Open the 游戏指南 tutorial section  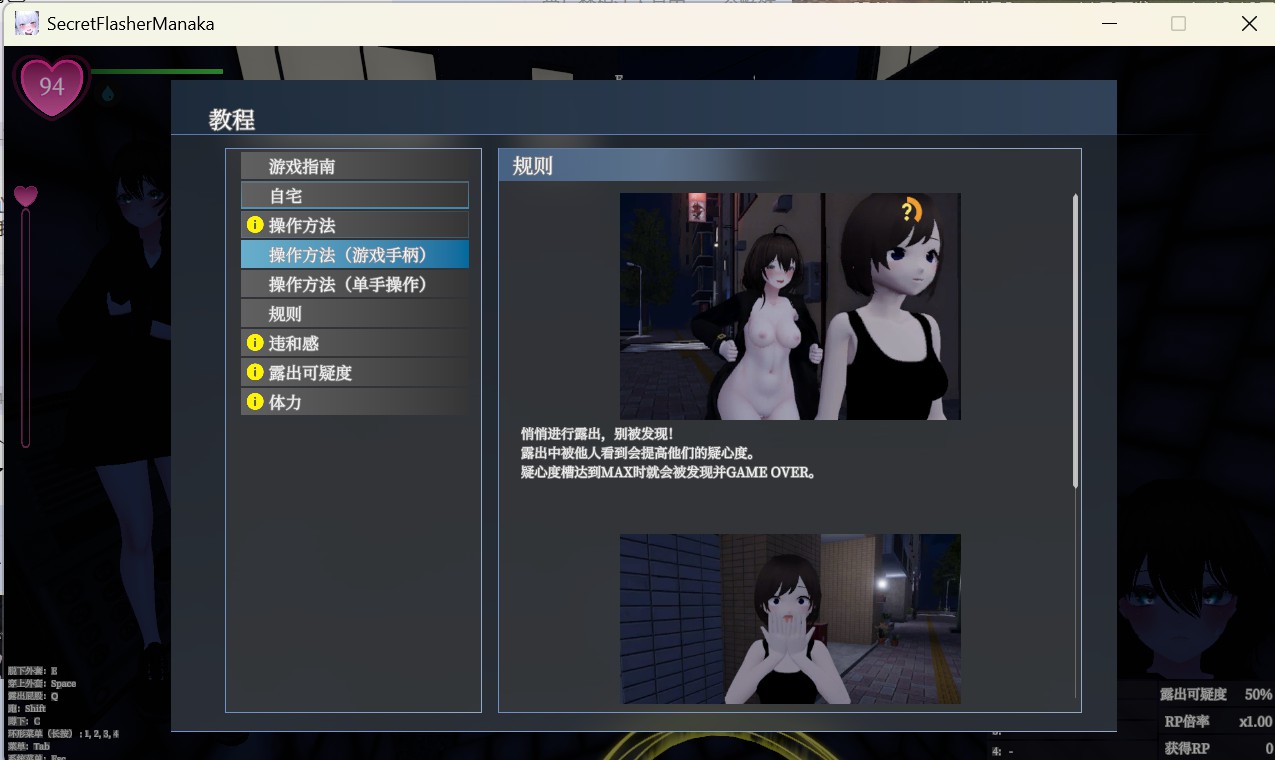(355, 166)
